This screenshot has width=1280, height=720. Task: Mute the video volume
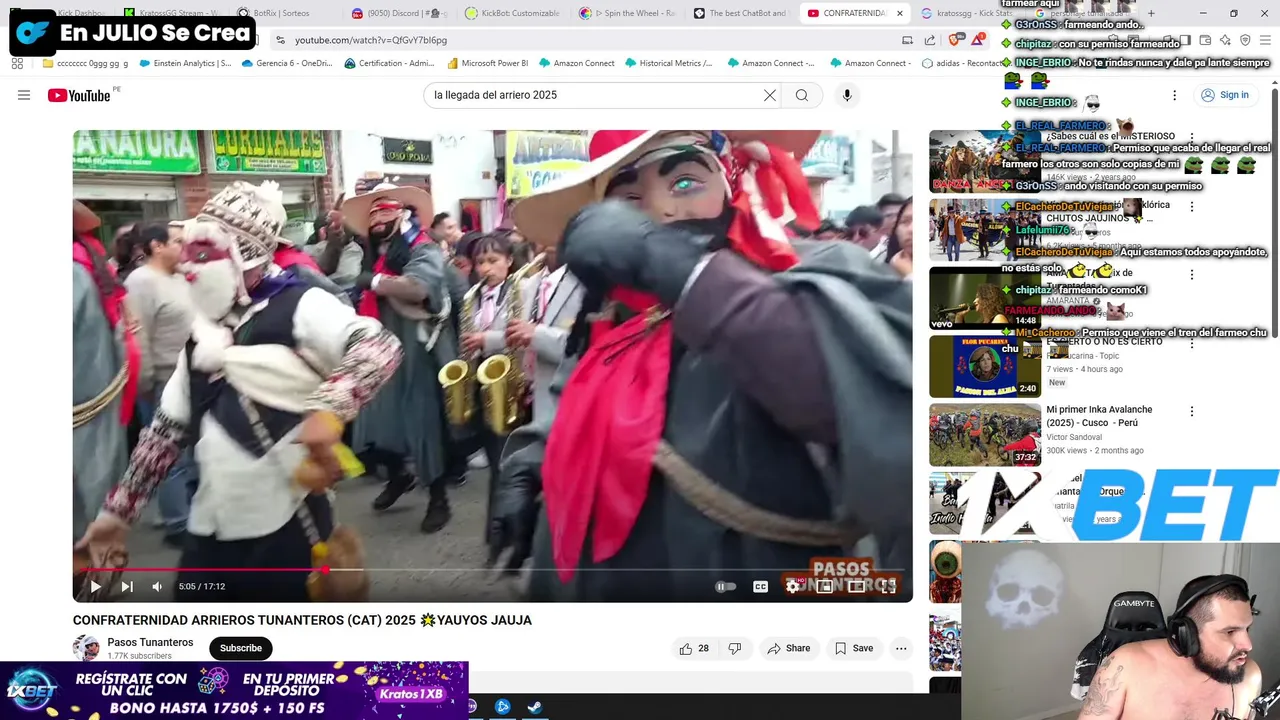click(x=157, y=587)
